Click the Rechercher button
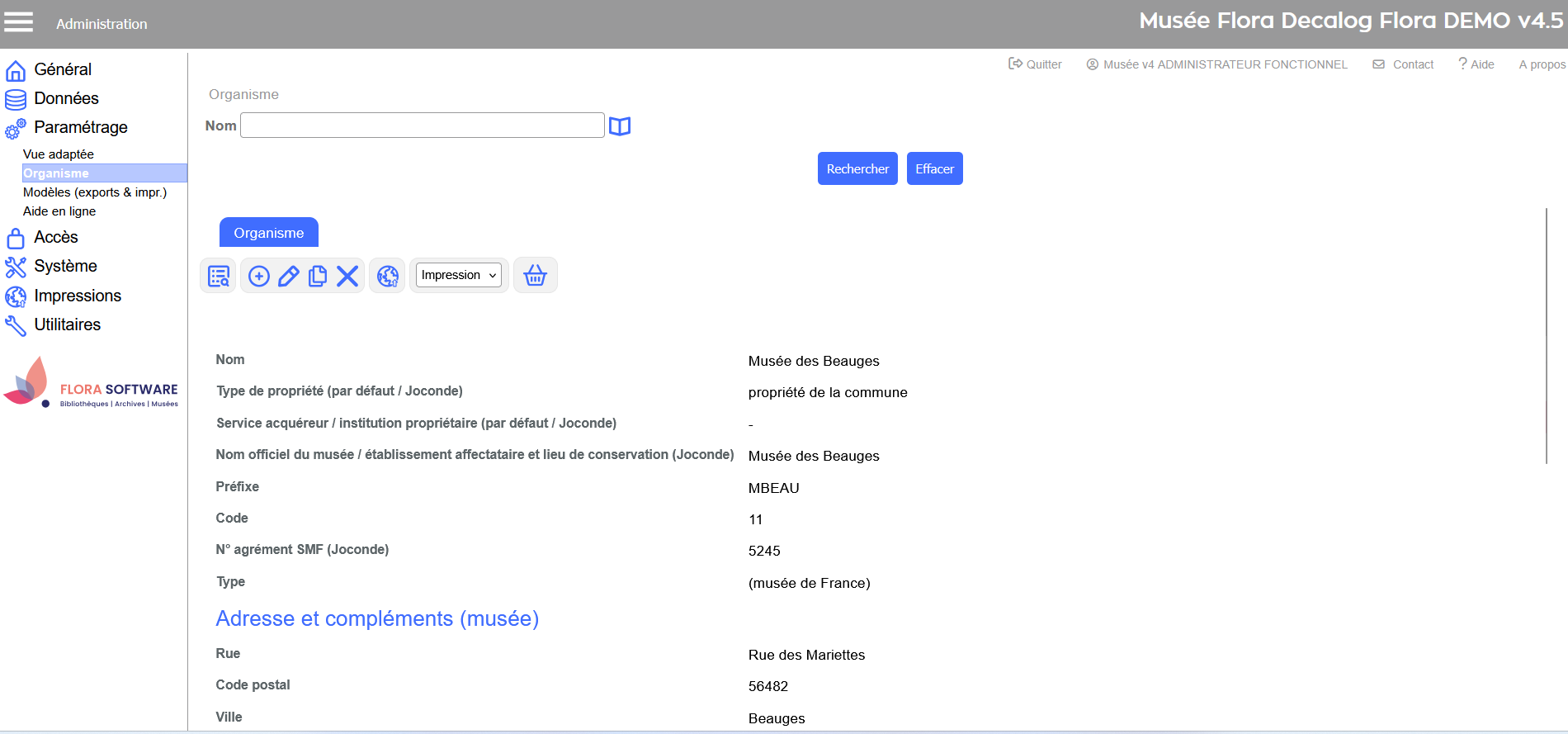This screenshot has height=734, width=1568. click(857, 168)
